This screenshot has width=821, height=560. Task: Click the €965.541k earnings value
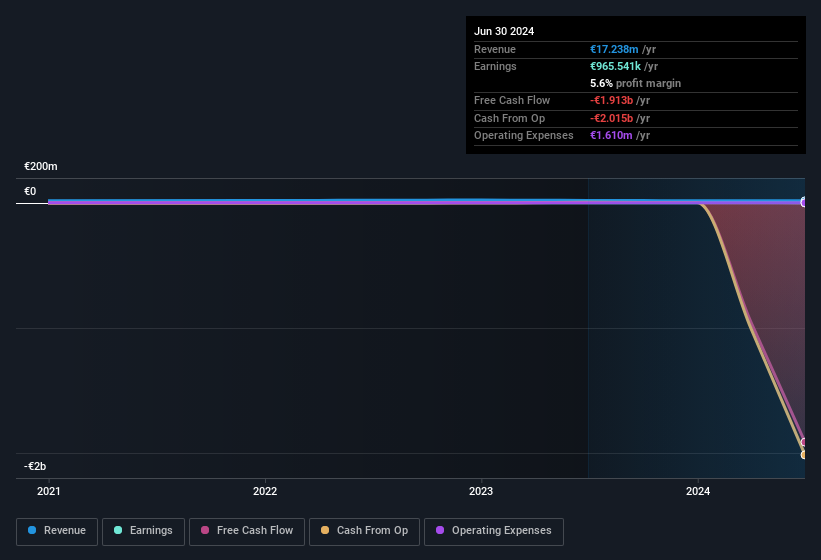pos(615,66)
